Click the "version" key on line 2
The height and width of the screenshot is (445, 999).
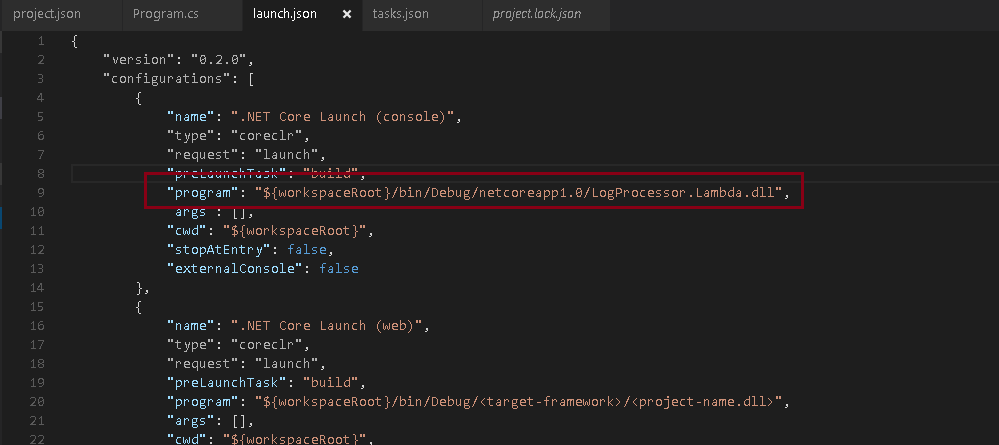[x=138, y=60]
